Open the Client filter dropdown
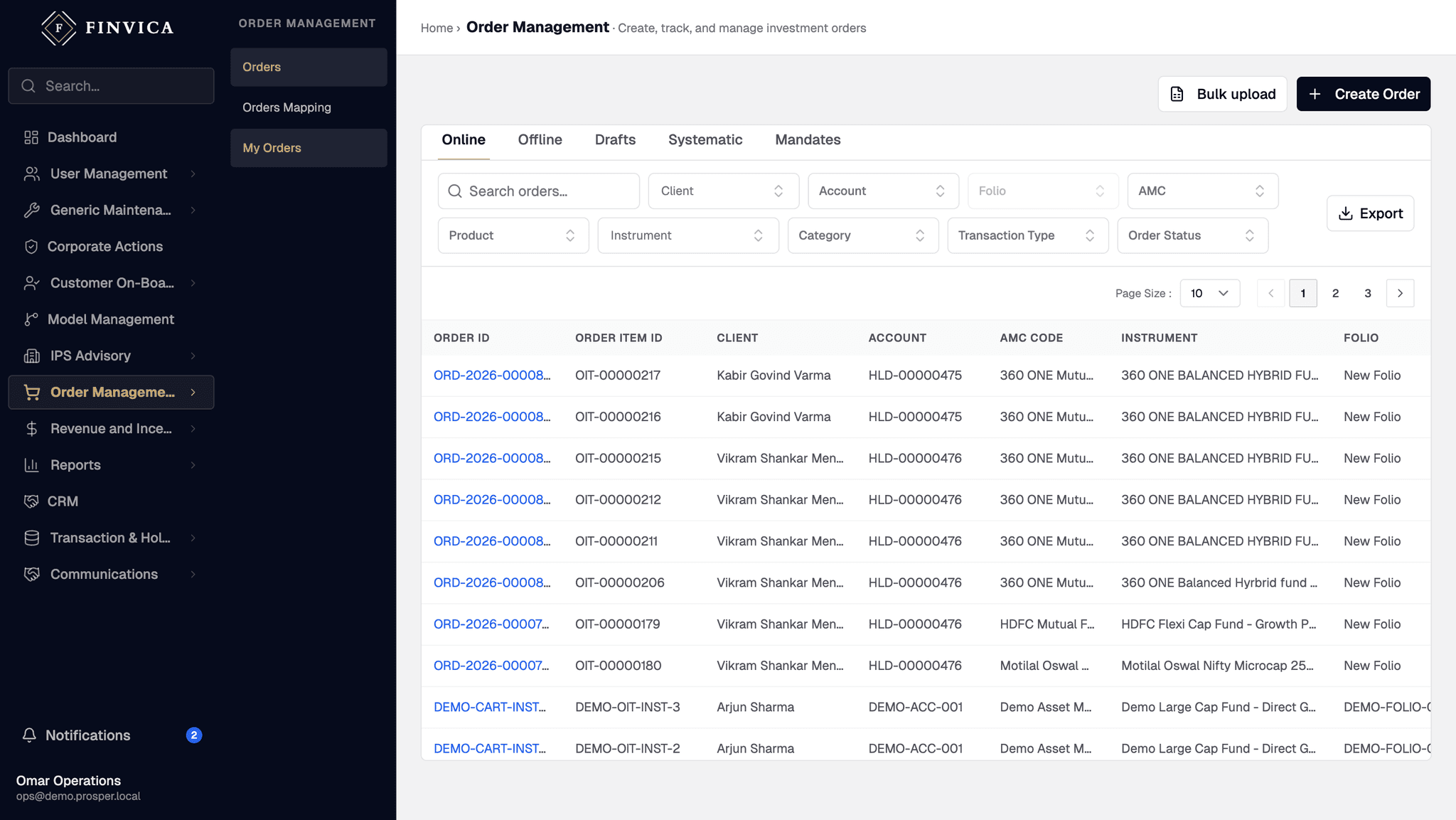The image size is (1456, 820). pos(724,191)
